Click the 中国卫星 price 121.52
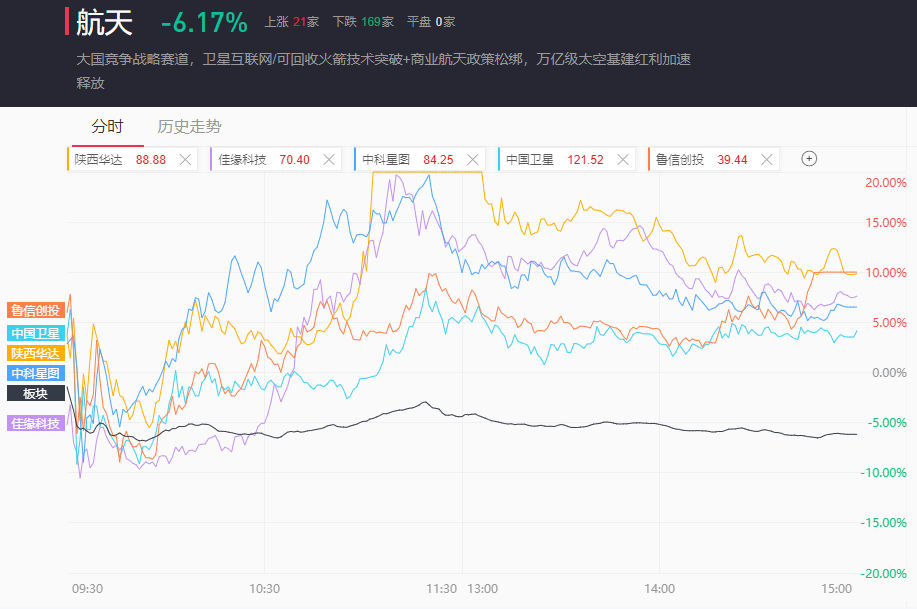Image resolution: width=917 pixels, height=609 pixels. [585, 159]
